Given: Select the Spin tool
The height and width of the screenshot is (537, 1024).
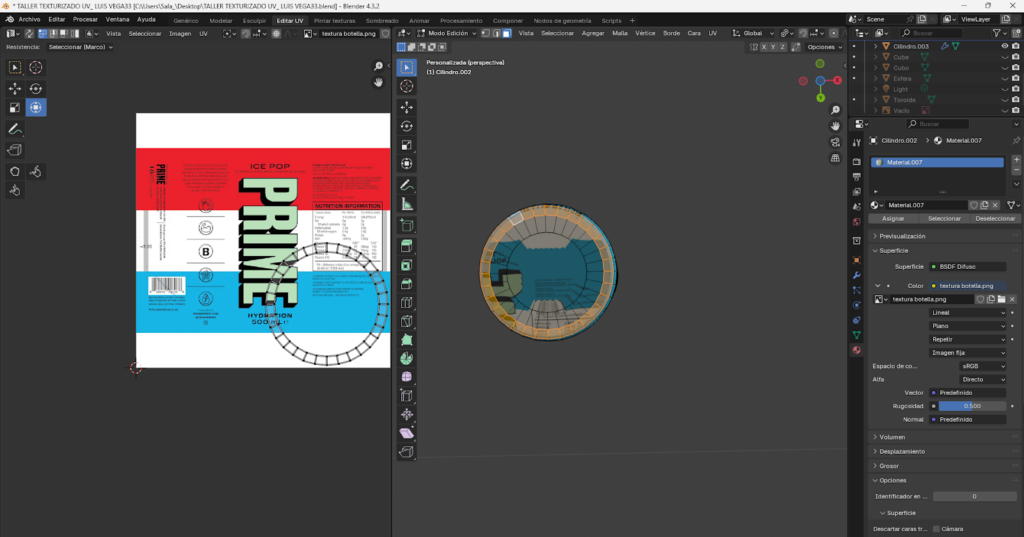Looking at the screenshot, I should [x=407, y=359].
